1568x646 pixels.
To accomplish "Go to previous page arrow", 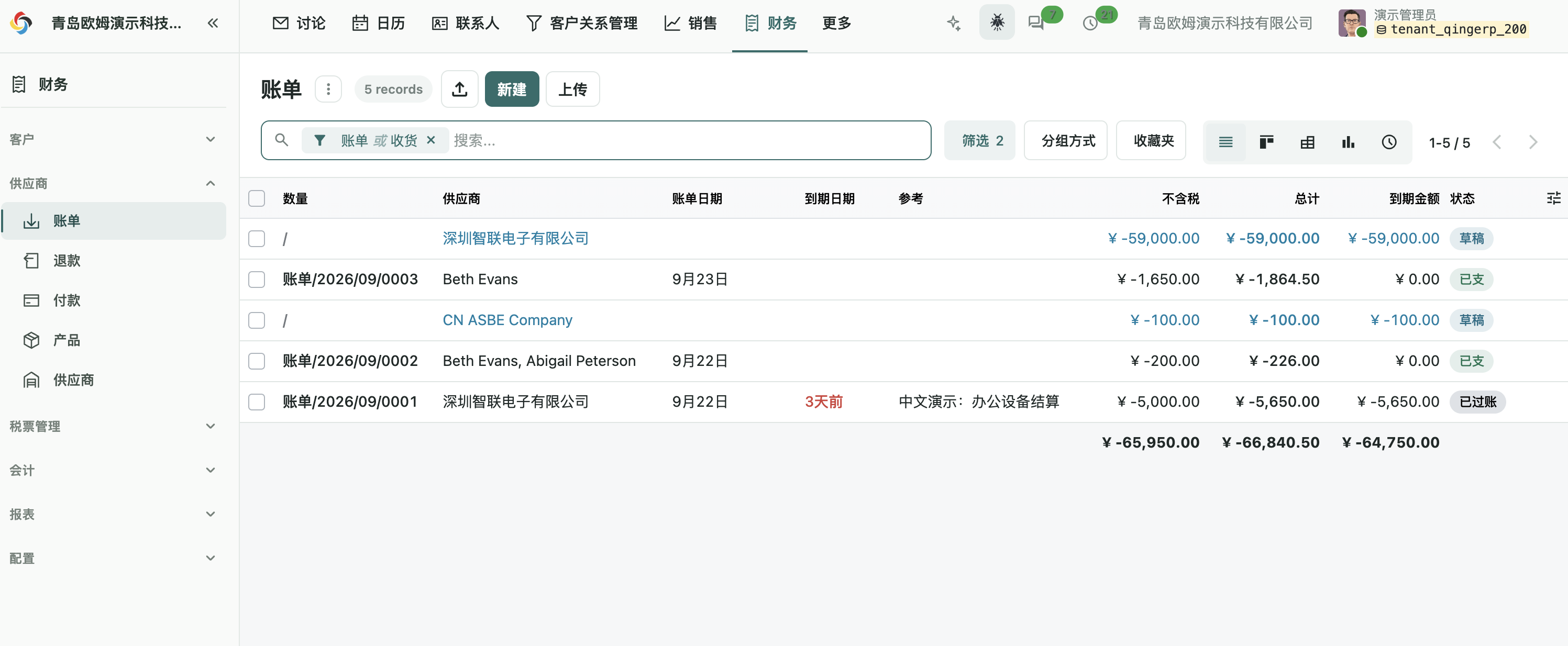I will (x=1497, y=142).
